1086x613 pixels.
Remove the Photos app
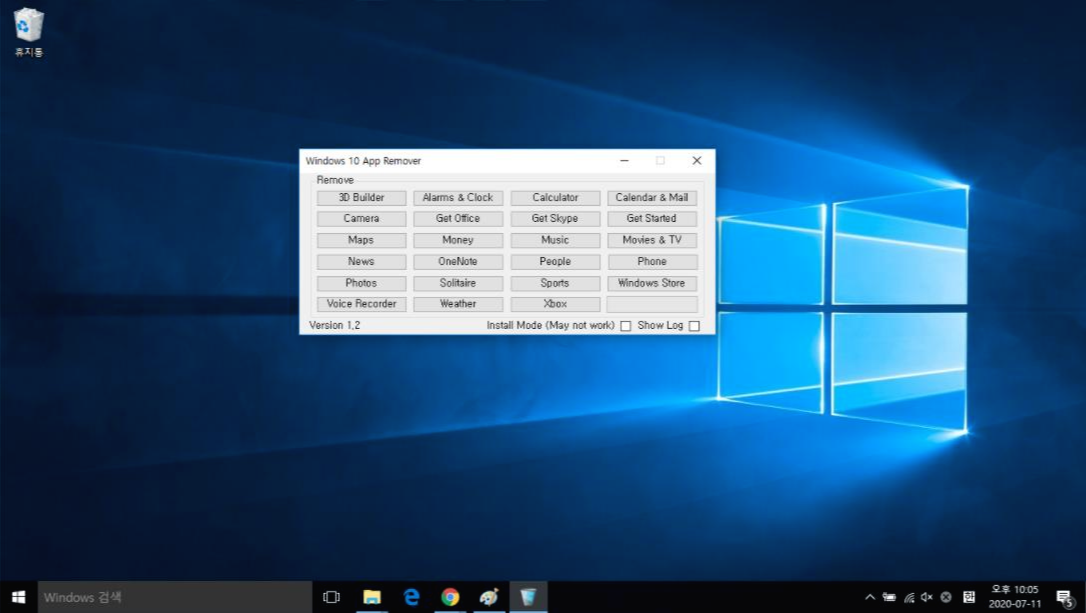tap(362, 283)
